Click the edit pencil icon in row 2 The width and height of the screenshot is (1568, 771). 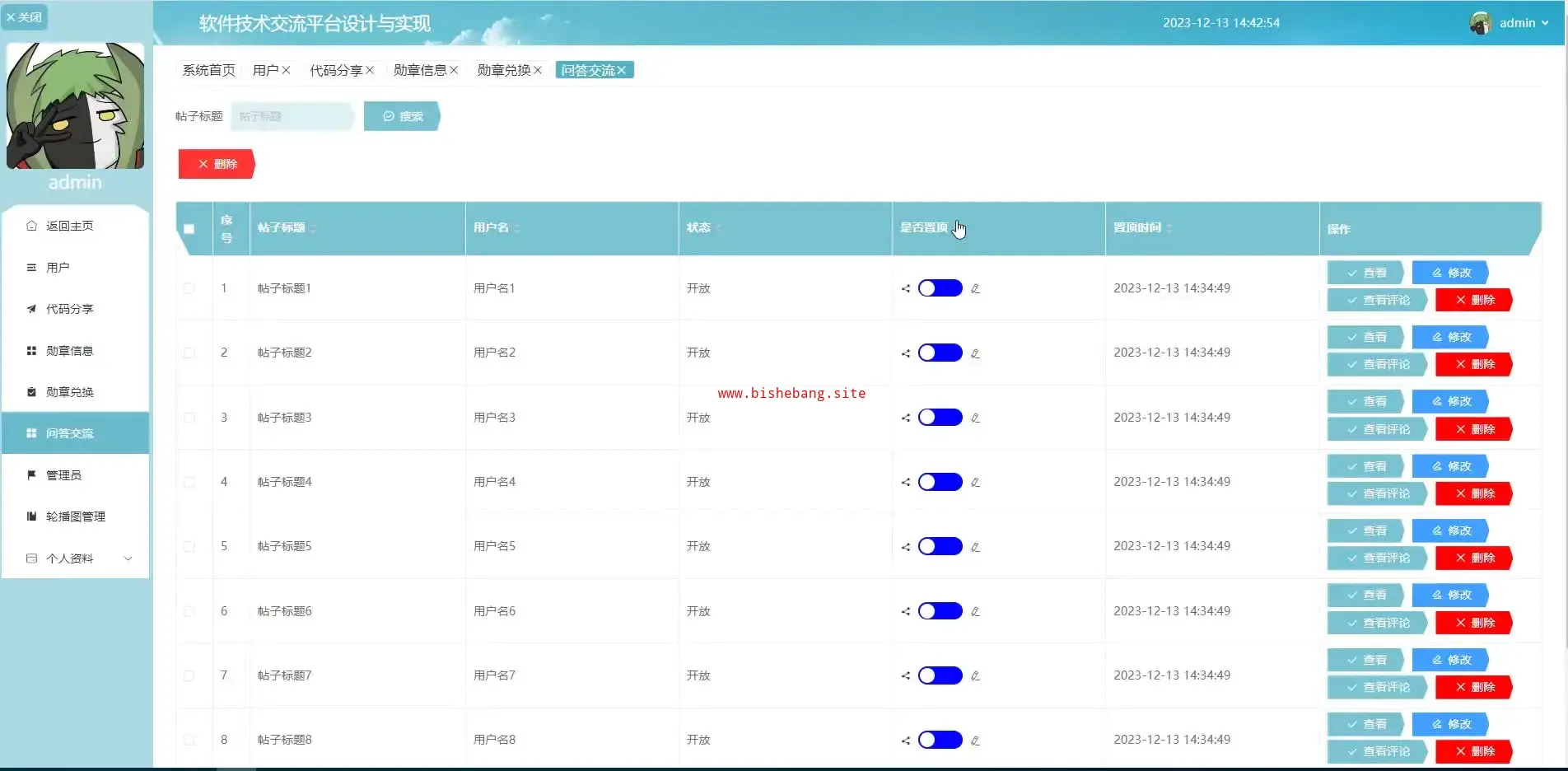975,353
